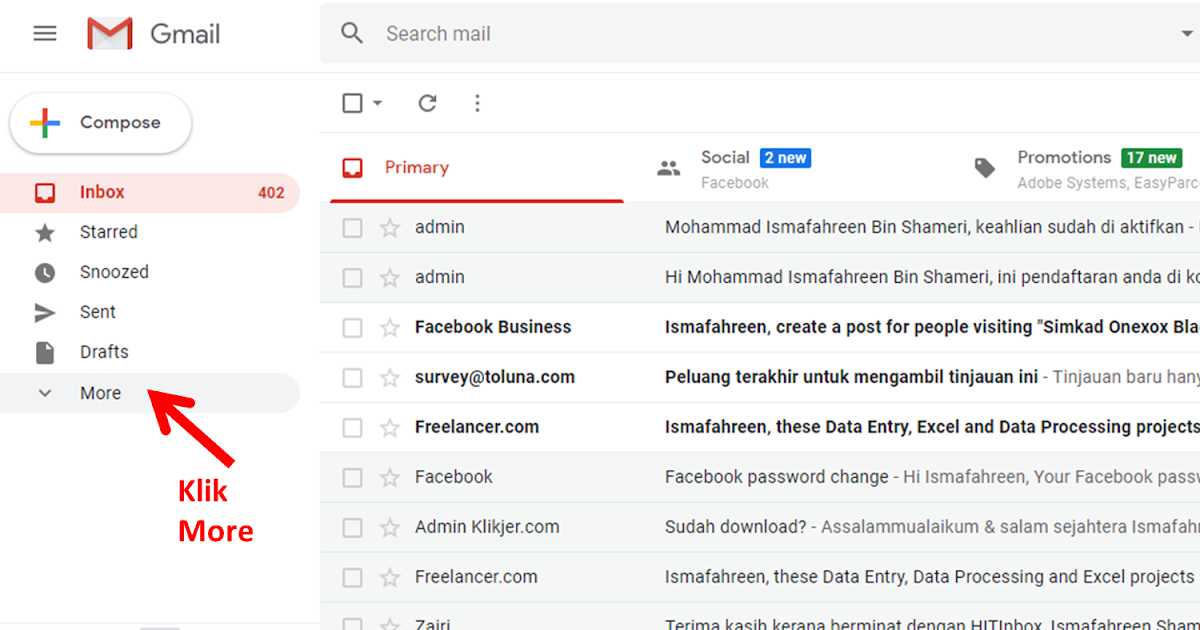Check the first admin email checkbox
Screen dimensions: 1200x630
click(352, 228)
